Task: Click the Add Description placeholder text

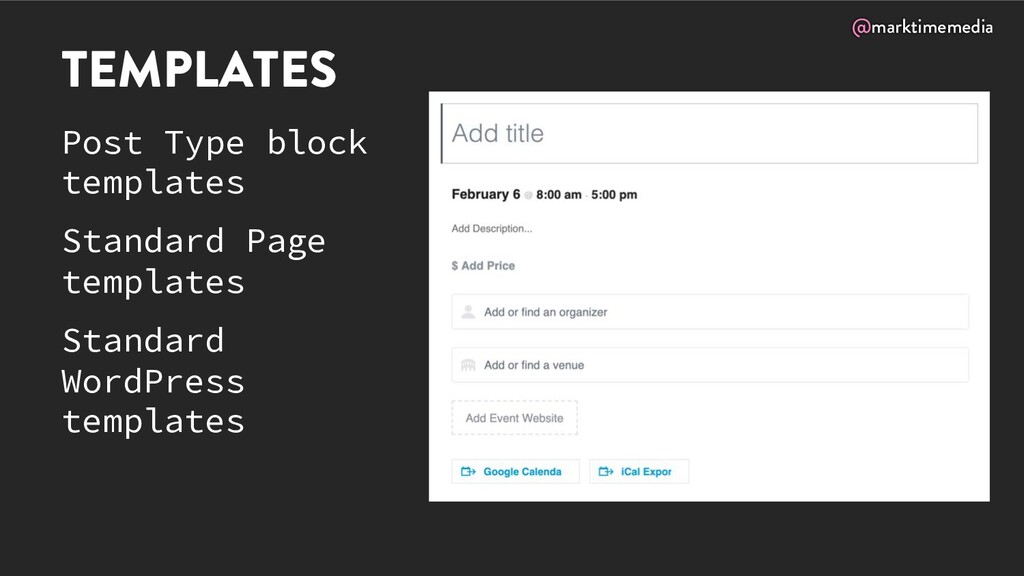Action: pyautogui.click(x=492, y=229)
